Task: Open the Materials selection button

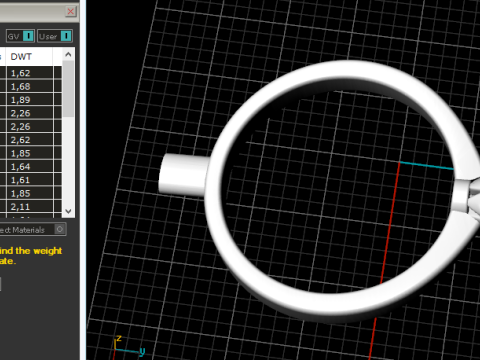Action: 32,229
